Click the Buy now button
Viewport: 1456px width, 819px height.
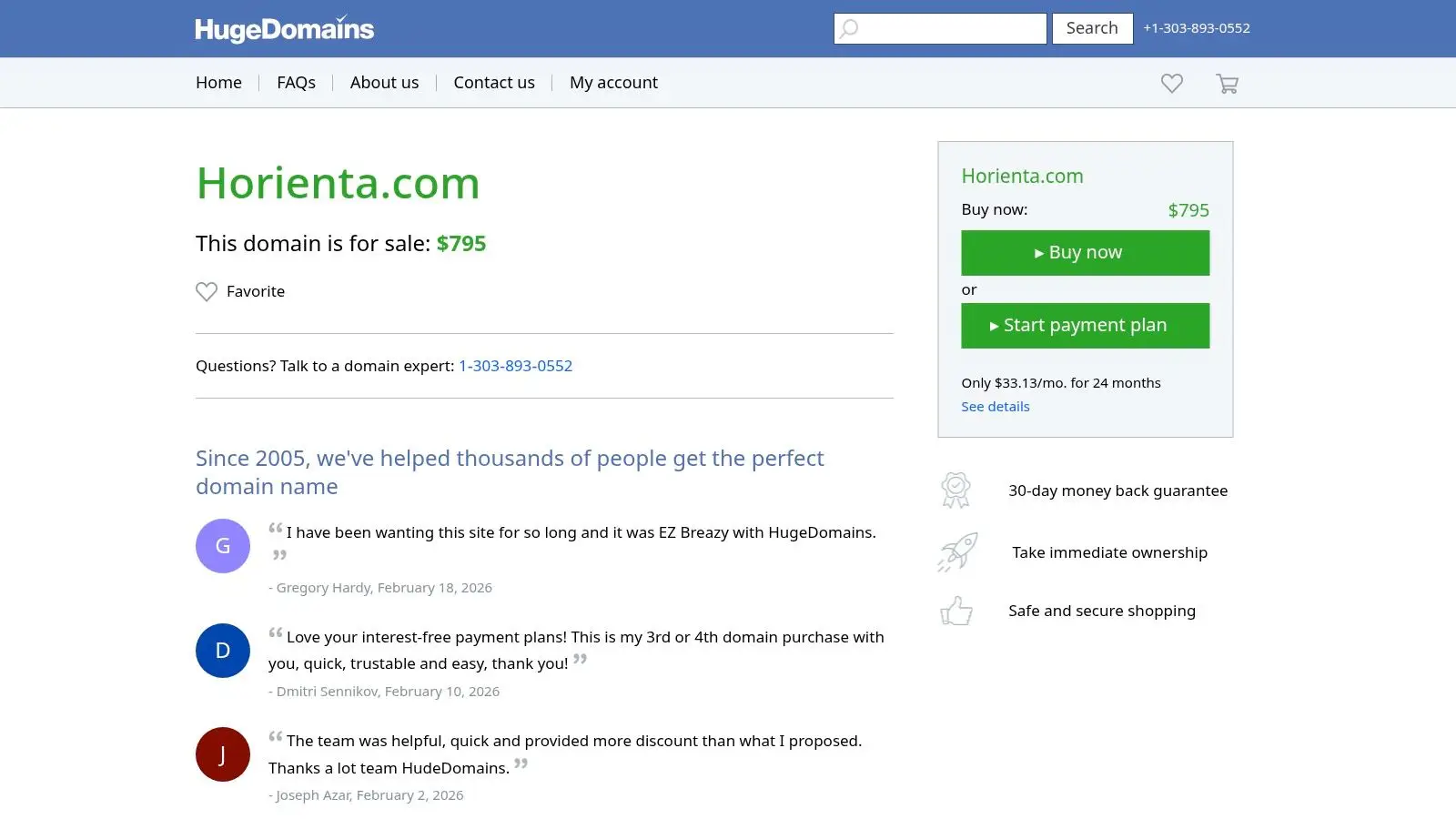tap(1085, 252)
